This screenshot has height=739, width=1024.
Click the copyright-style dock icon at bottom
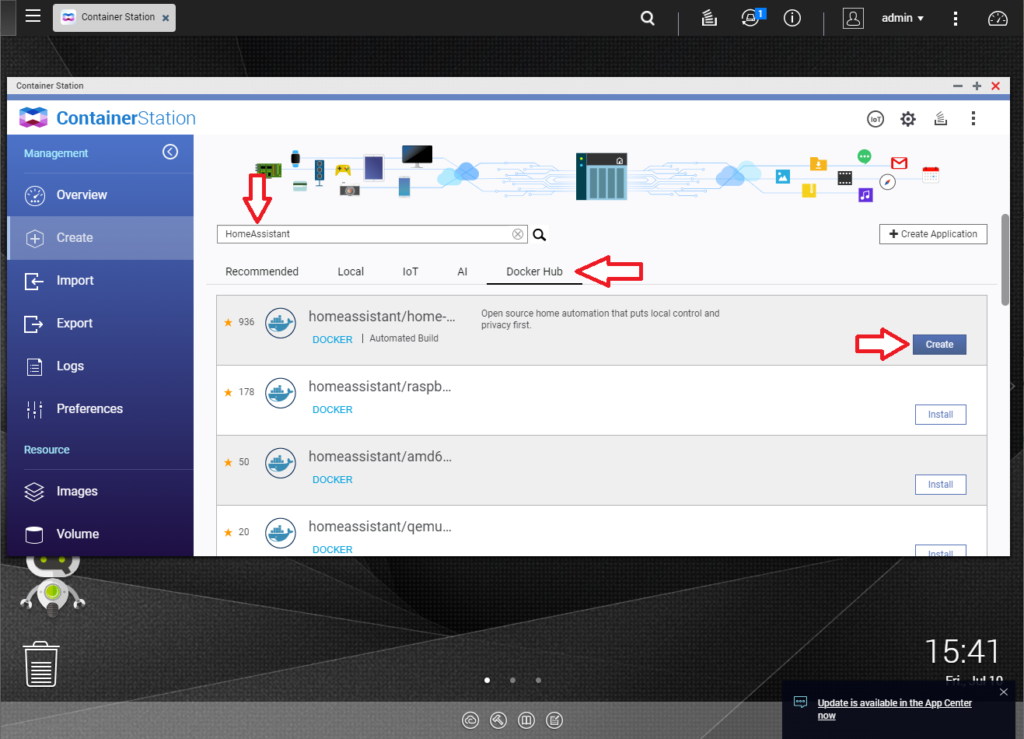(470, 720)
